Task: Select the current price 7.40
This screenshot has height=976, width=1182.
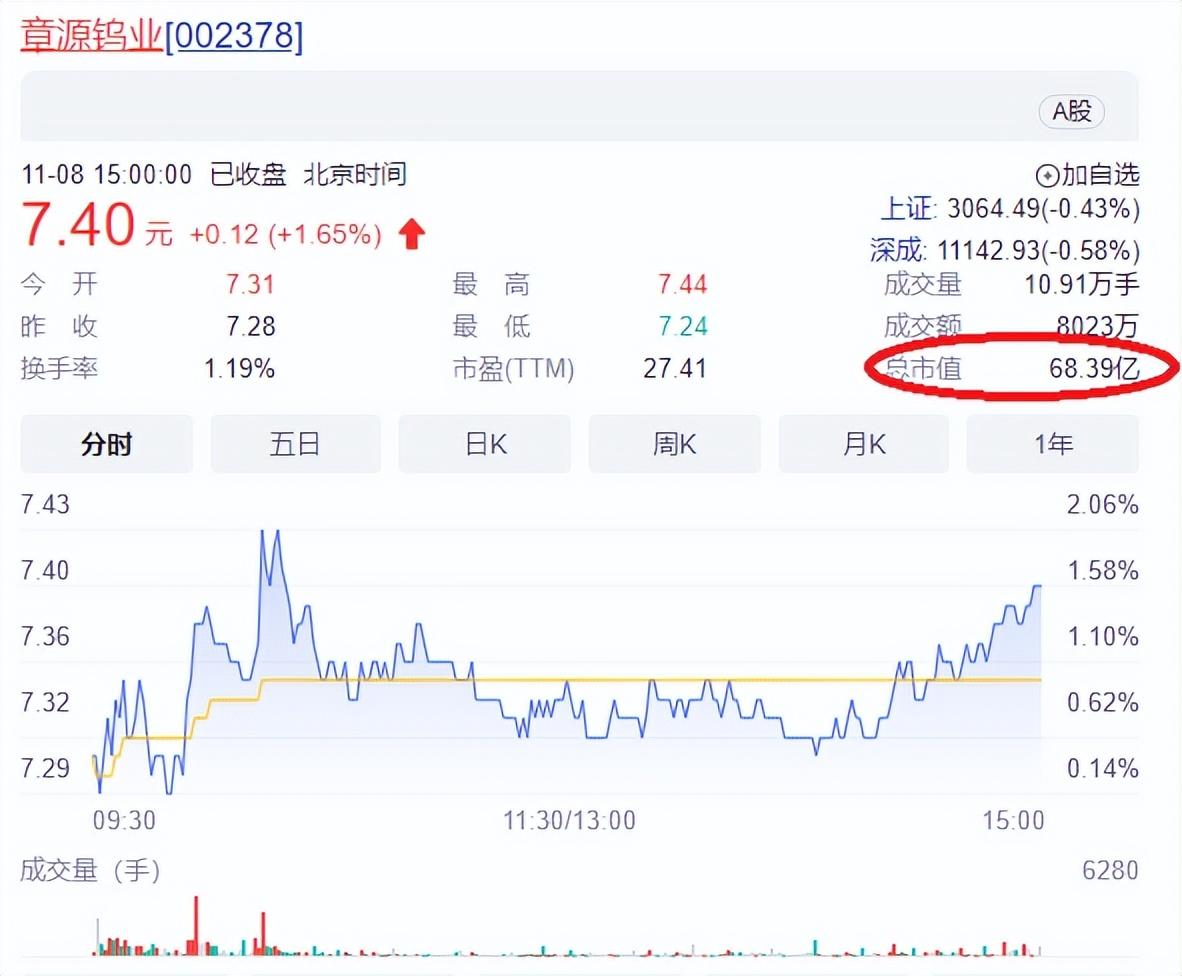Action: (78, 225)
